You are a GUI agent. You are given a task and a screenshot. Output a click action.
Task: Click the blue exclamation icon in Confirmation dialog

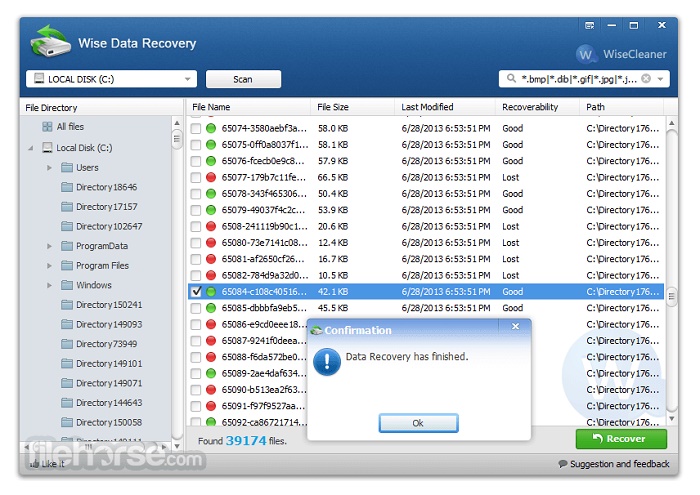coord(327,362)
